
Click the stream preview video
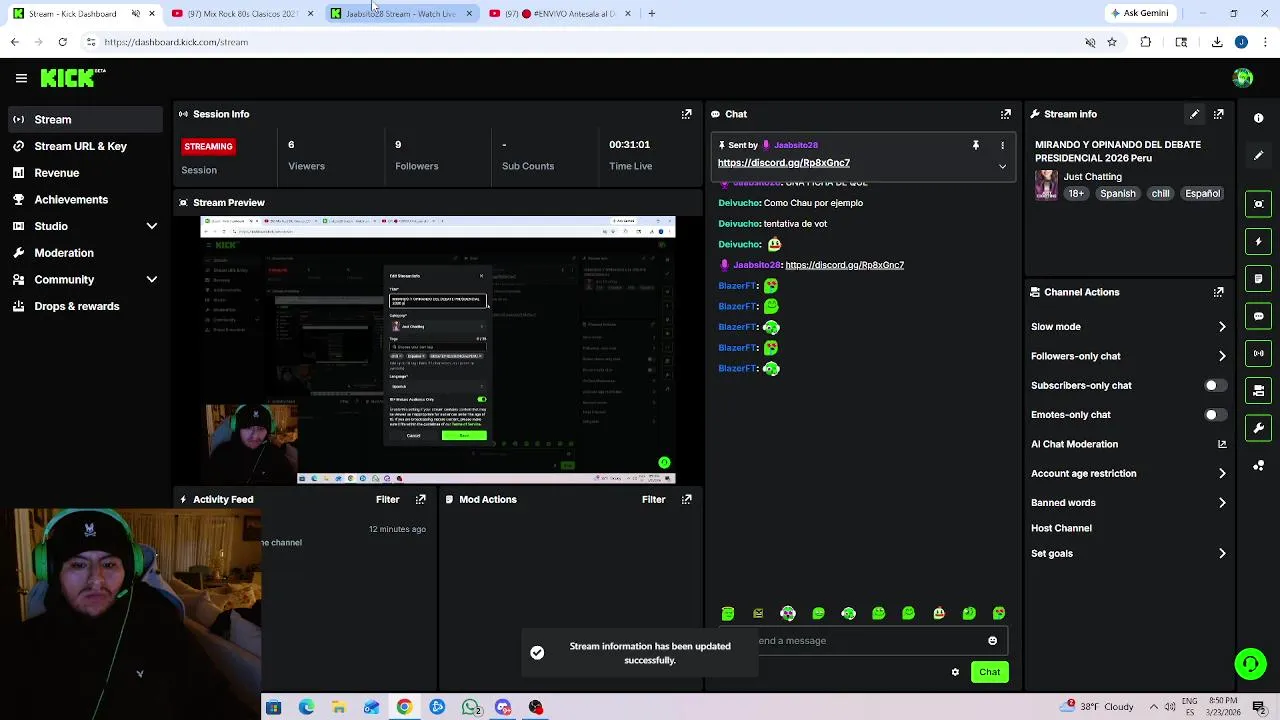tap(438, 350)
